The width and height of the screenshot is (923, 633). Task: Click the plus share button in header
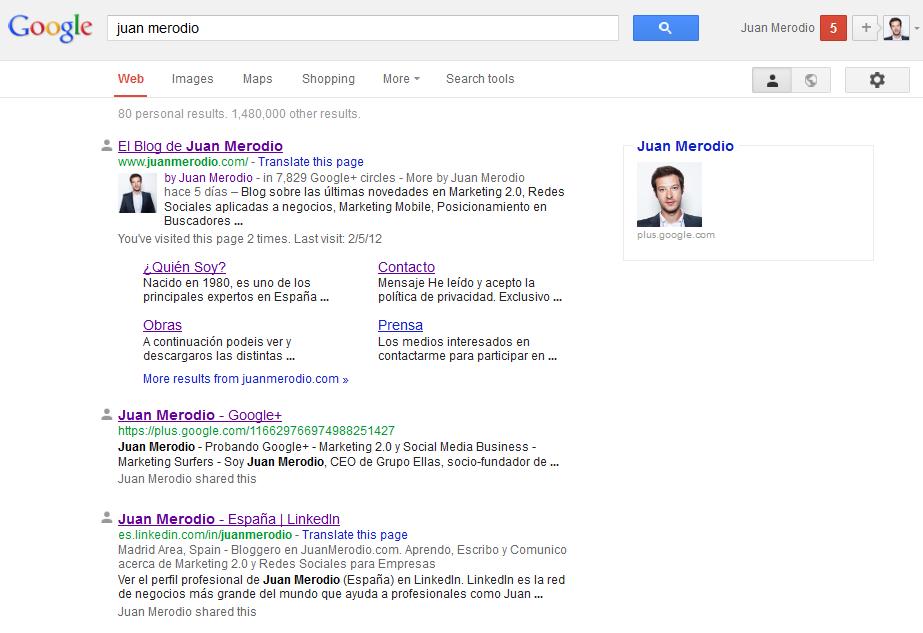pyautogui.click(x=866, y=28)
